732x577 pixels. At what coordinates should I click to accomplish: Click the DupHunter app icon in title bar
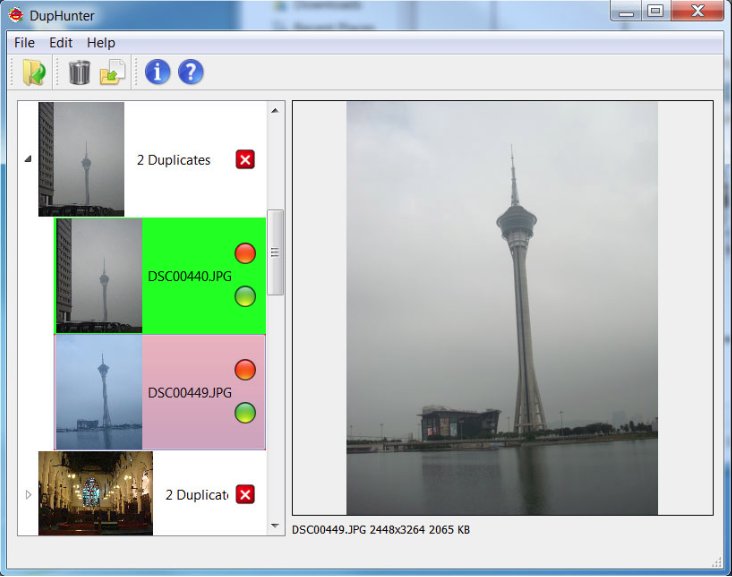click(15, 15)
